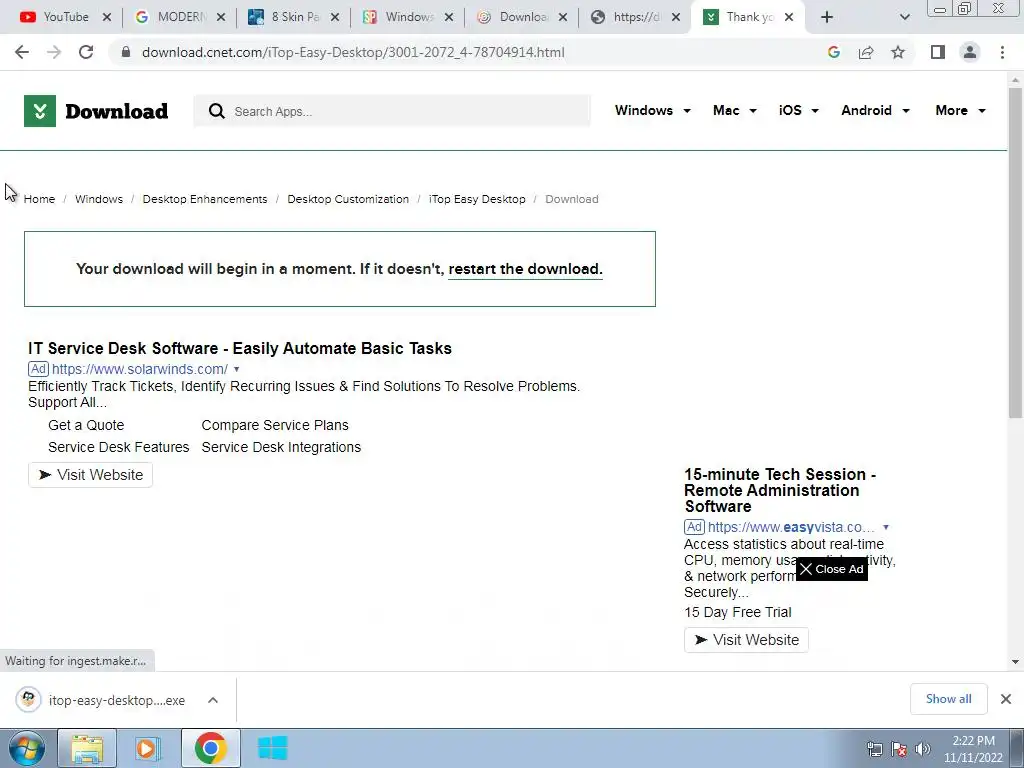This screenshot has width=1024, height=768.
Task: Open a new tab with plus button
Action: pyautogui.click(x=827, y=17)
